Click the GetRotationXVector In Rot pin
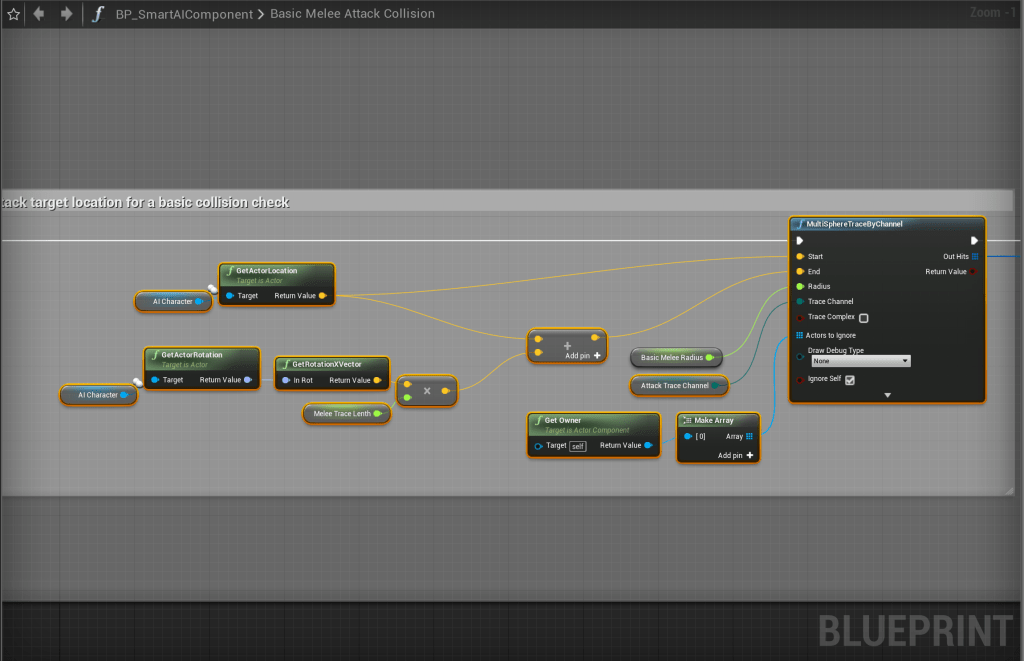Image resolution: width=1024 pixels, height=661 pixels. (285, 380)
